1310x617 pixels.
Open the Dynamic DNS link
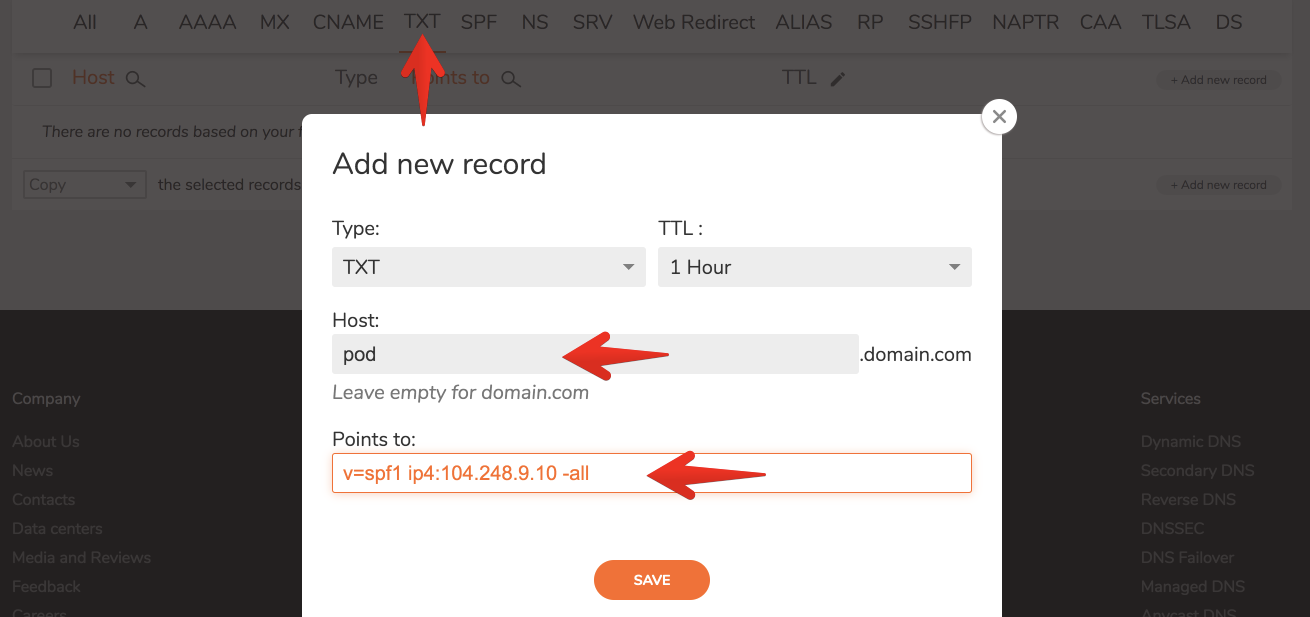1190,441
